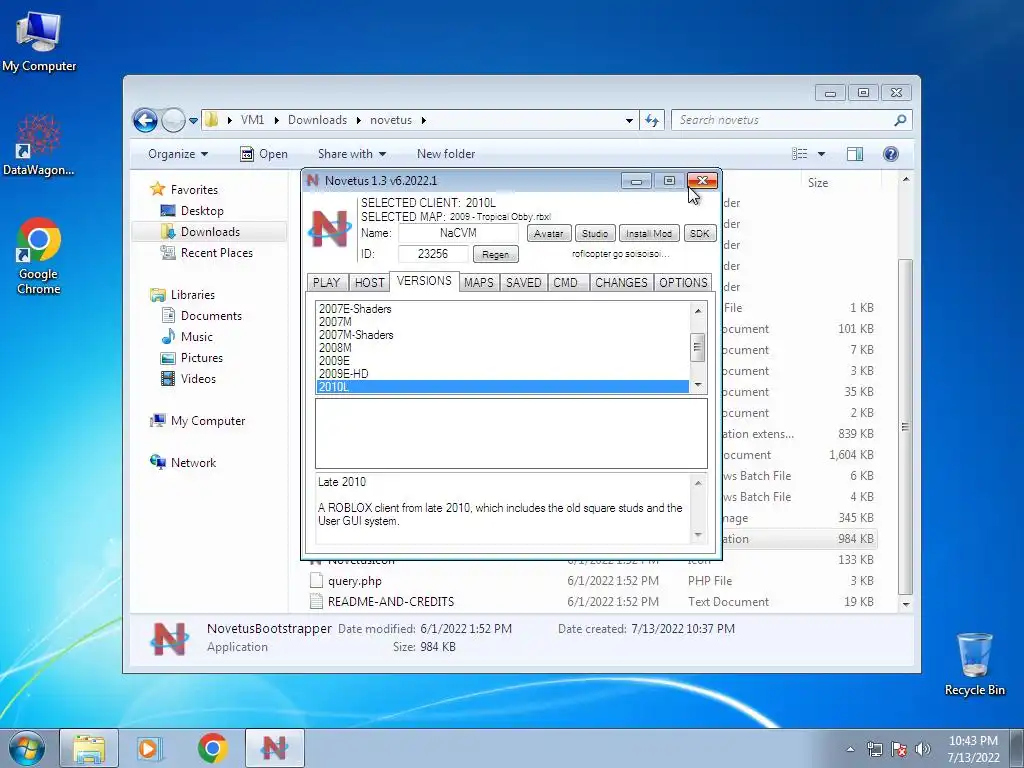This screenshot has width=1024, height=768.
Task: Expand the Downloads breadcrumb arrow
Action: point(359,120)
